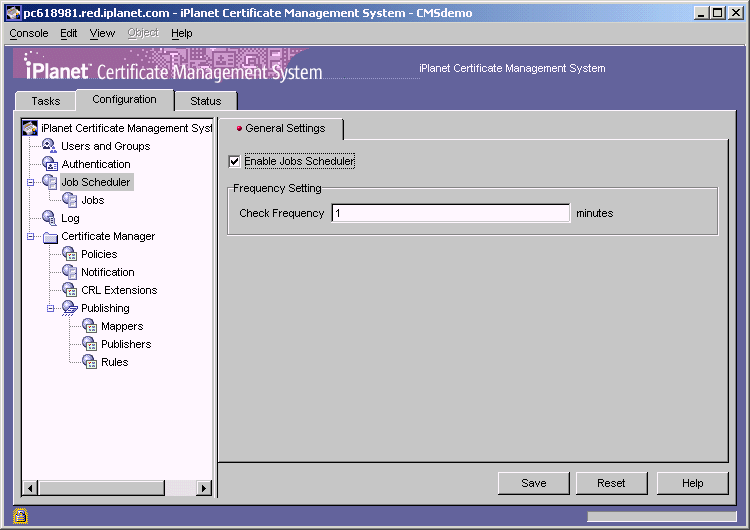Select Users and Groups in the tree
This screenshot has height=530, width=750.
106,146
